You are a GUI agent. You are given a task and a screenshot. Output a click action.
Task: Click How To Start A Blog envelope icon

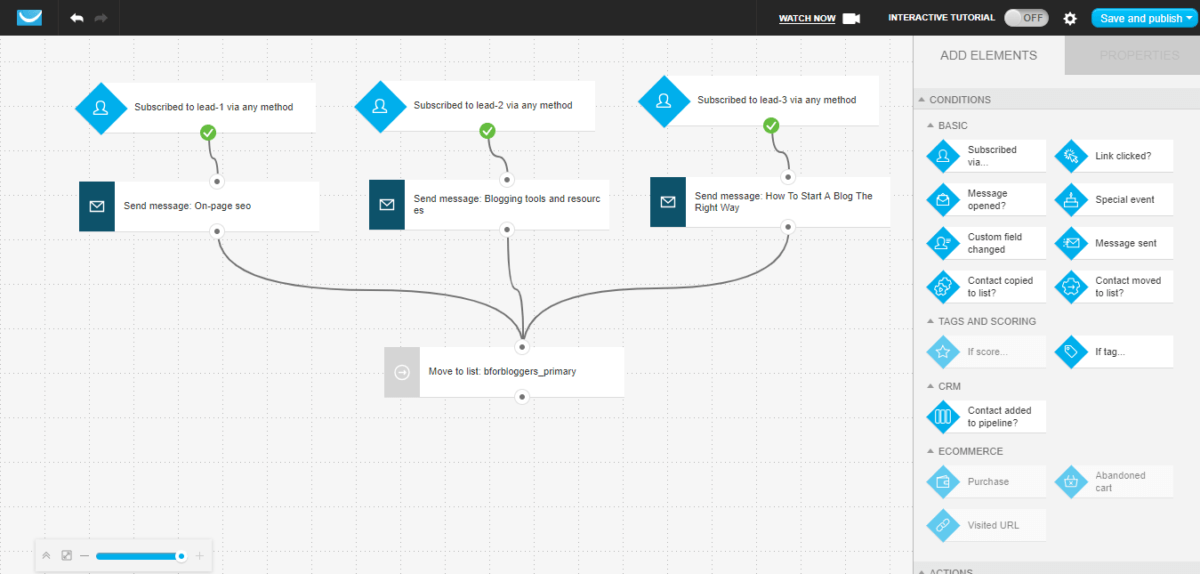click(668, 202)
